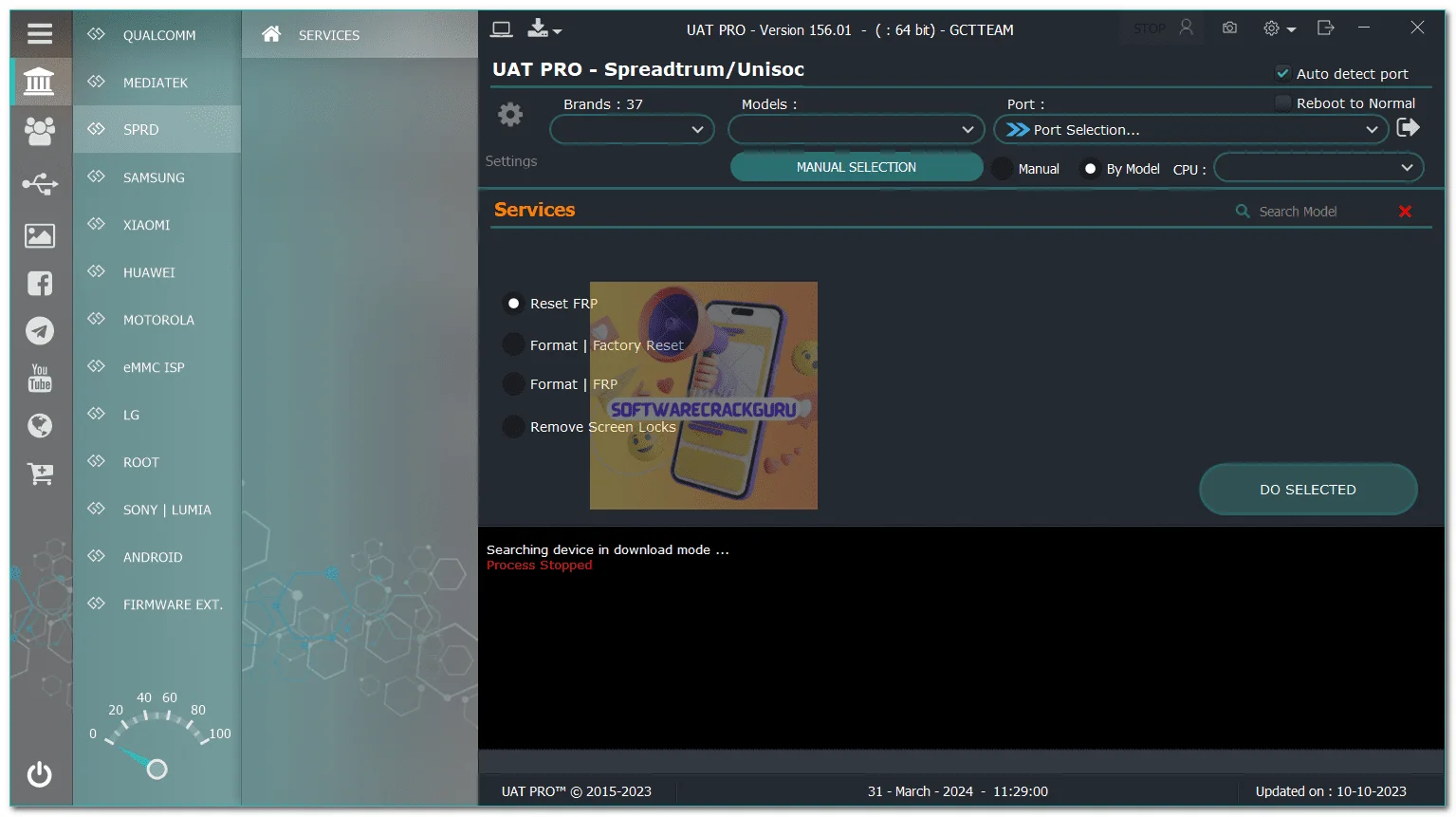This screenshot has height=817, width=1456.
Task: Open the ANDROID module
Action: (x=157, y=557)
